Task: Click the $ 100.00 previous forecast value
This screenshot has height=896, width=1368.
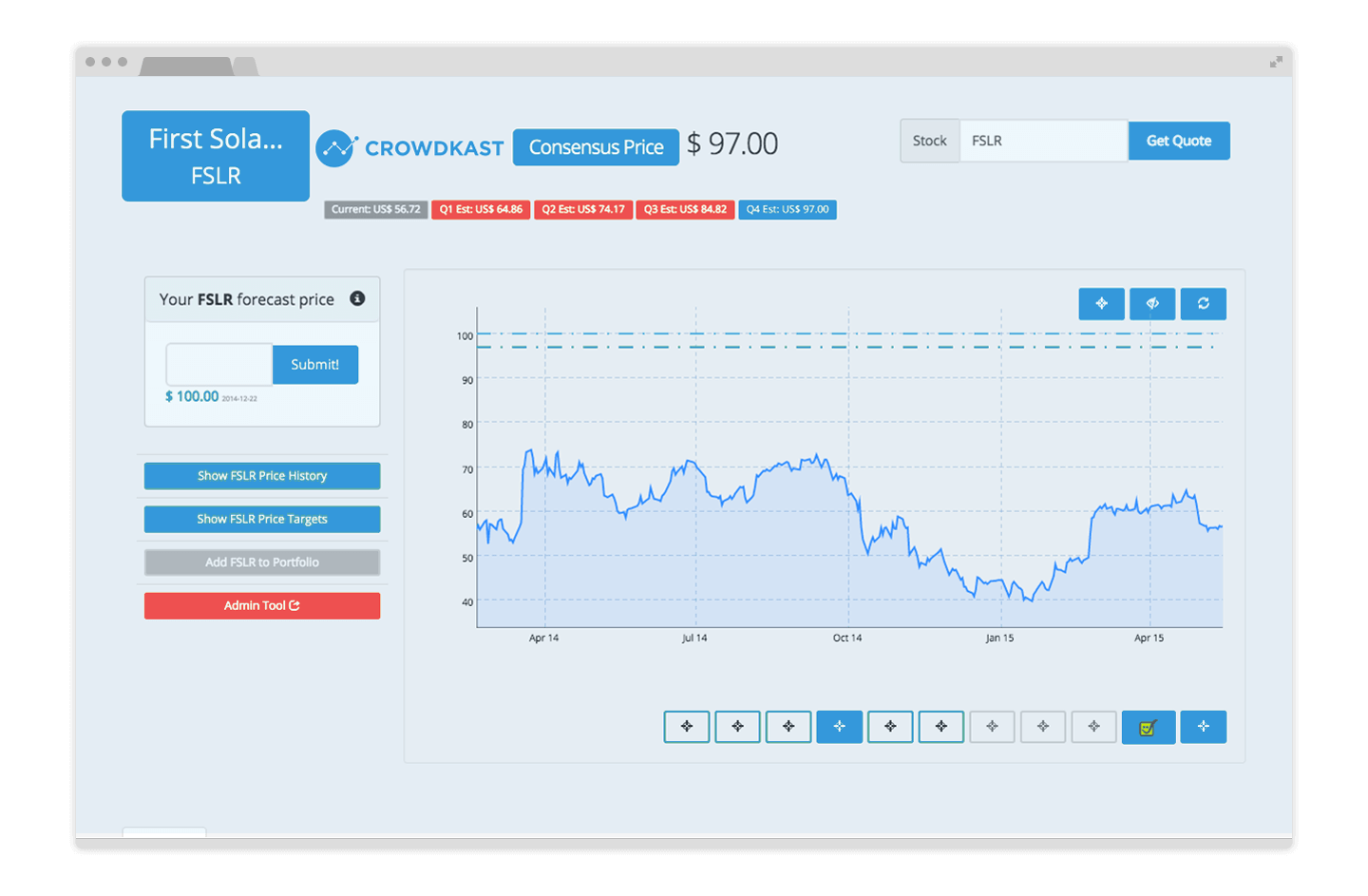Action: coord(192,396)
